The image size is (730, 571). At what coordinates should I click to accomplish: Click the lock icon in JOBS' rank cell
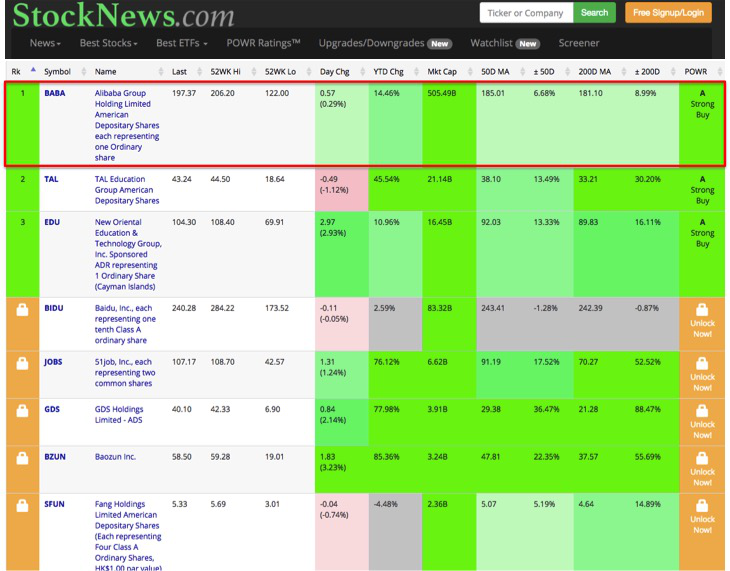pos(22,363)
